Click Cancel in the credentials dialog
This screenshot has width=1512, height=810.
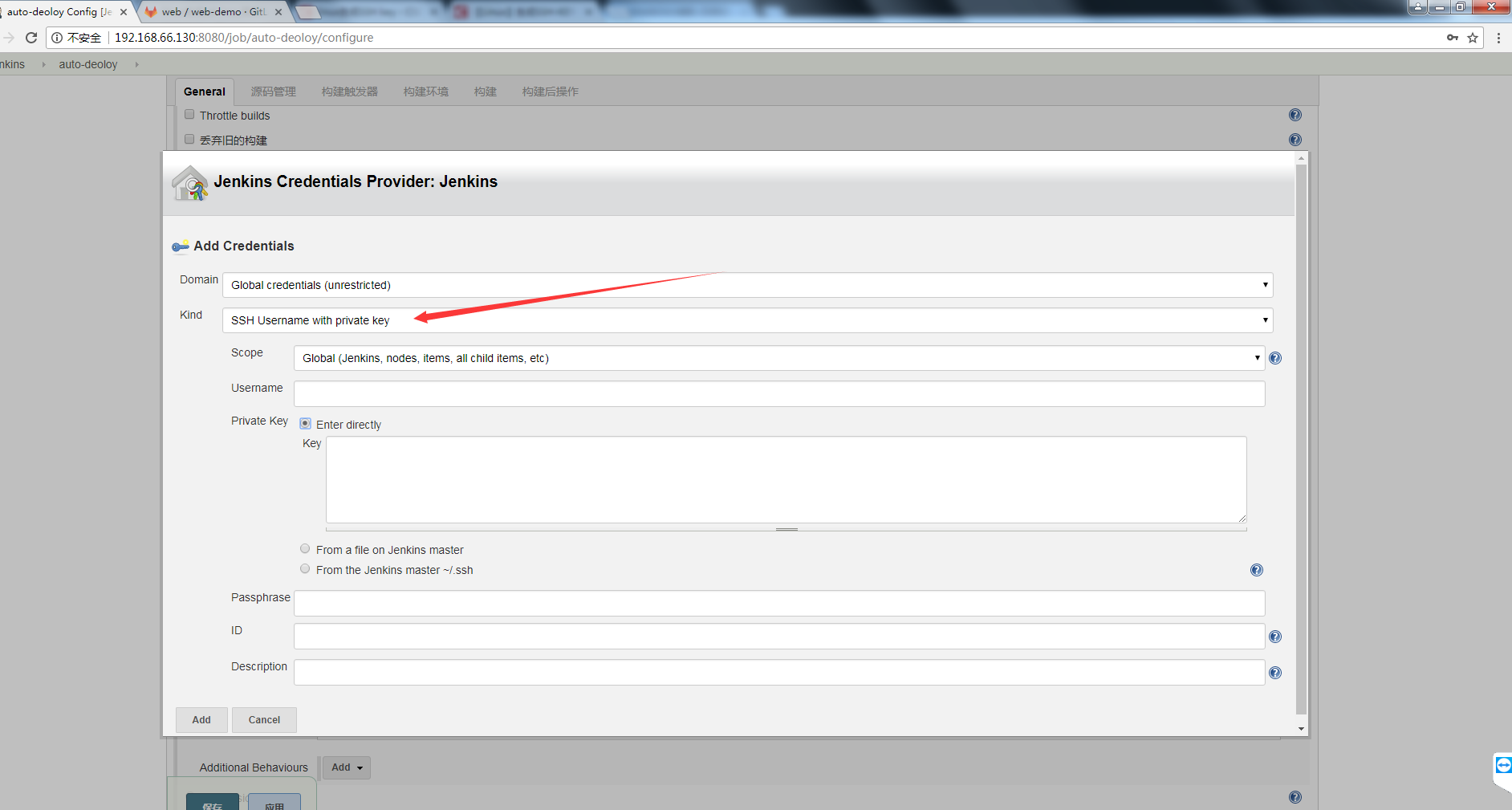264,720
